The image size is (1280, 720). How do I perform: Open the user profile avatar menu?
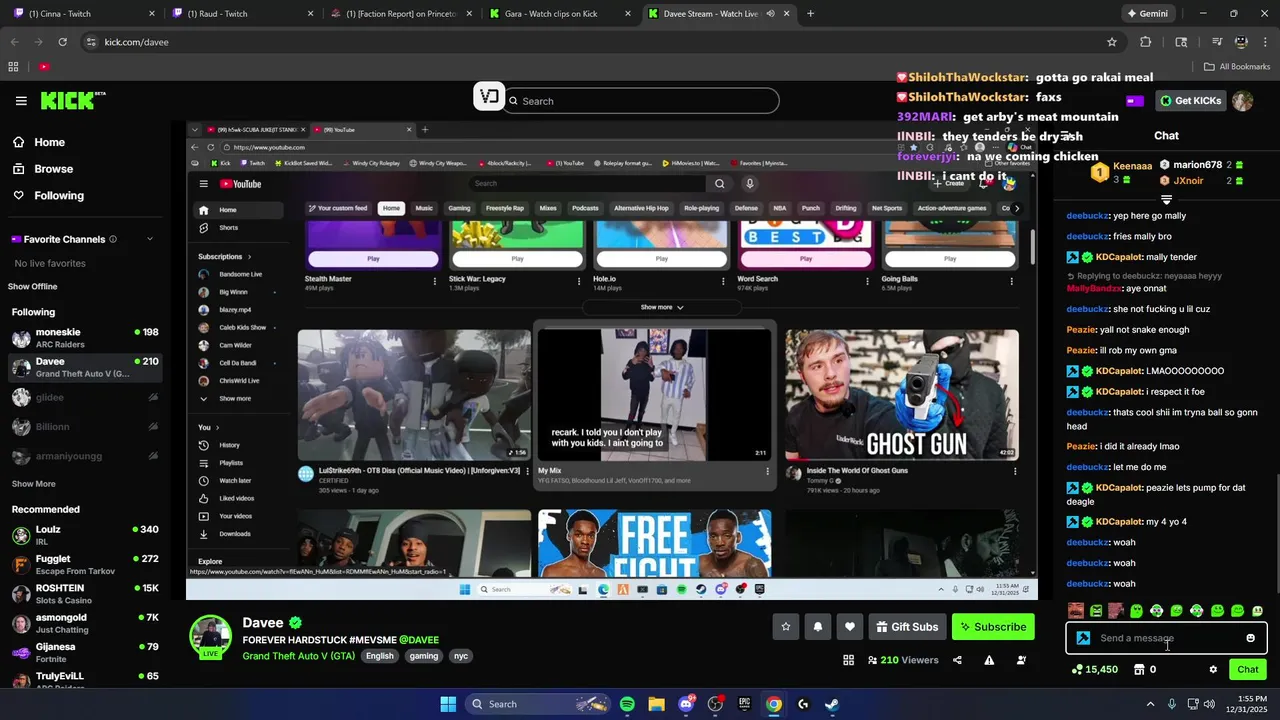(x=1242, y=101)
